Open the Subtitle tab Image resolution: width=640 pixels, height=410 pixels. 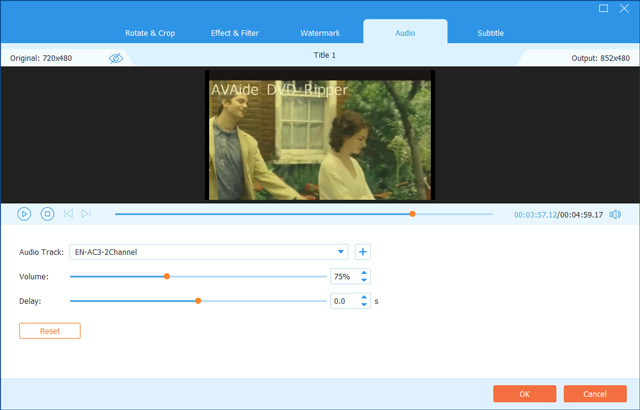490,33
